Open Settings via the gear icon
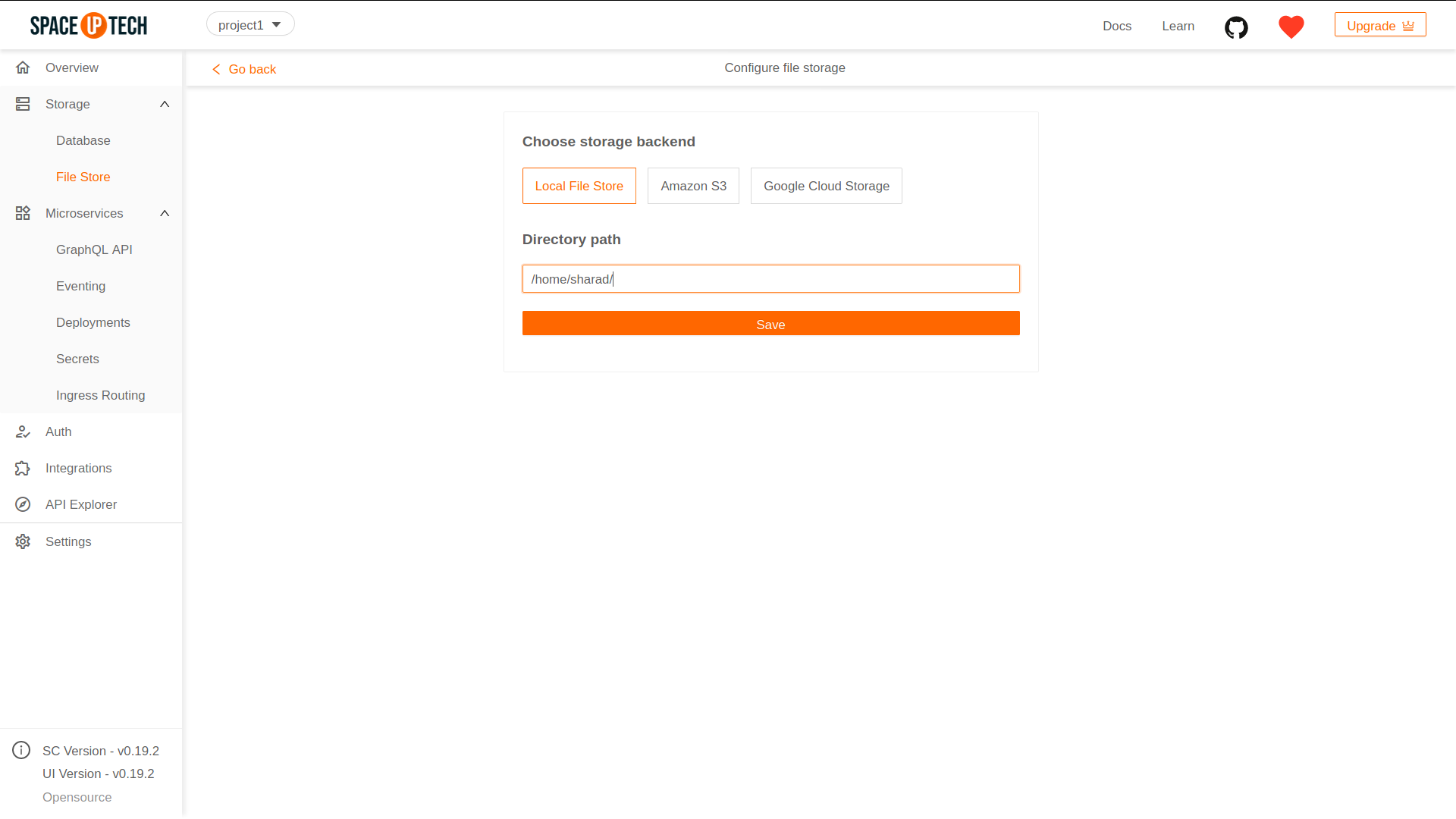Image resolution: width=1456 pixels, height=819 pixels. pos(23,541)
